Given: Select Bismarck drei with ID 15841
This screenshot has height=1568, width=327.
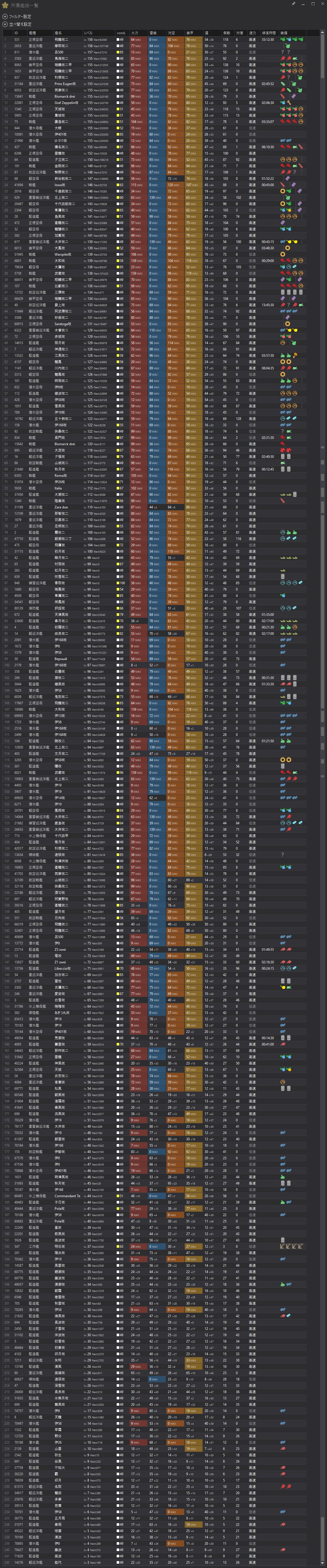Looking at the screenshot, I should [65, 96].
